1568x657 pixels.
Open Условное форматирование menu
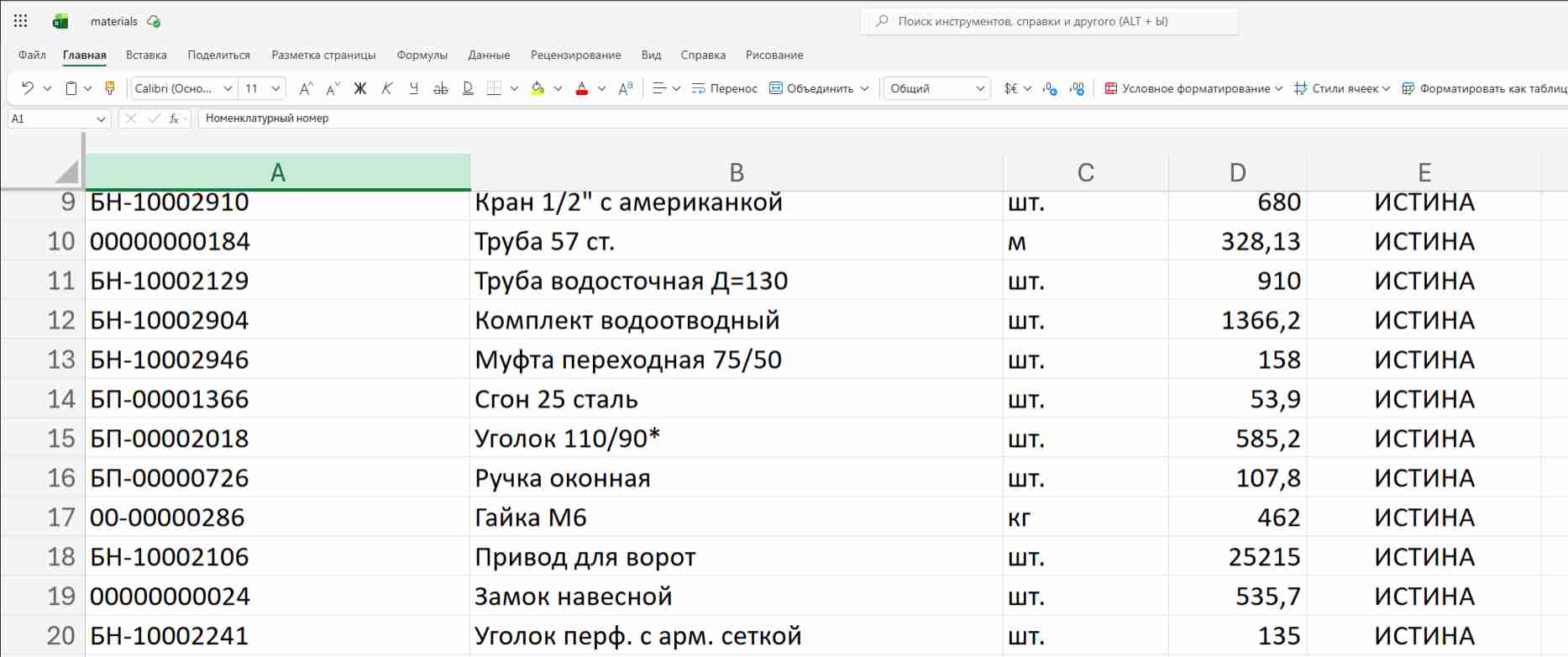(x=1193, y=88)
